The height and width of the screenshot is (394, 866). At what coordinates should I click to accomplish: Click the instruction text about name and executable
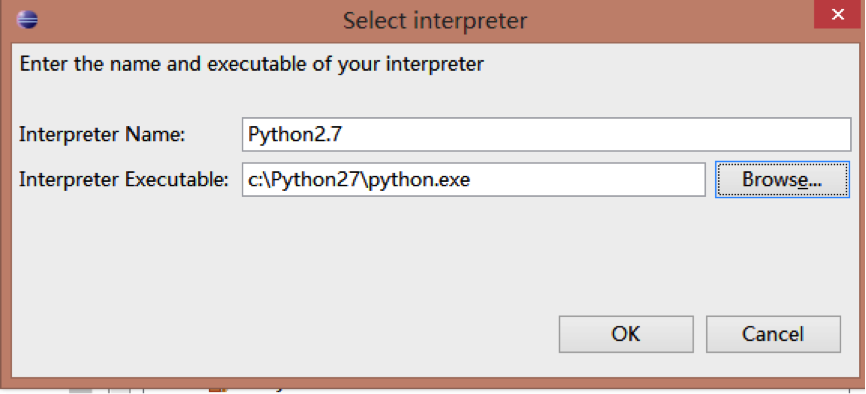251,64
